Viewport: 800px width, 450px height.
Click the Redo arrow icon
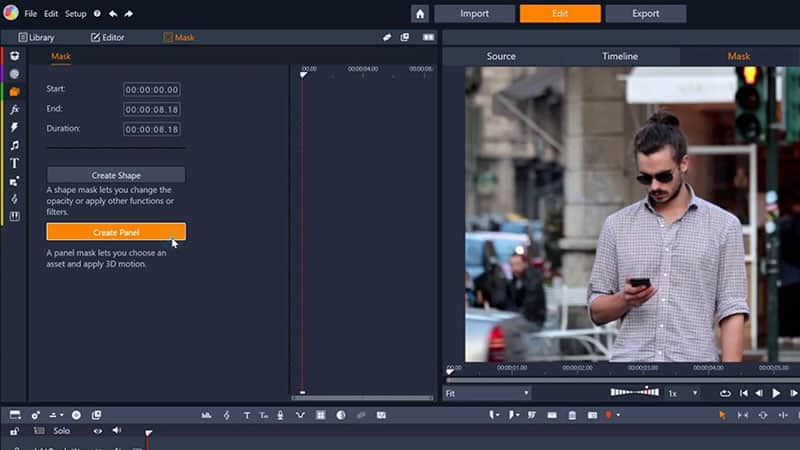[x=129, y=14]
